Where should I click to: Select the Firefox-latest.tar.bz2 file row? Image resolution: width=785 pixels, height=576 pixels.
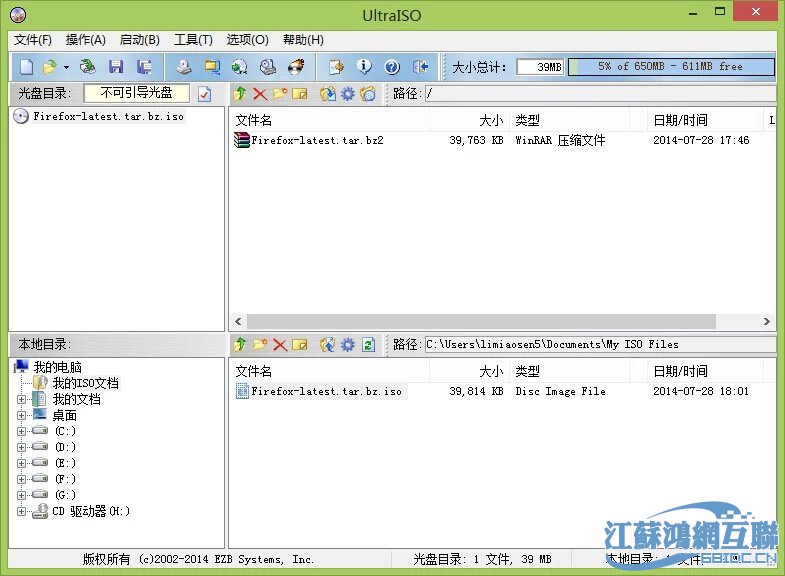(503, 141)
